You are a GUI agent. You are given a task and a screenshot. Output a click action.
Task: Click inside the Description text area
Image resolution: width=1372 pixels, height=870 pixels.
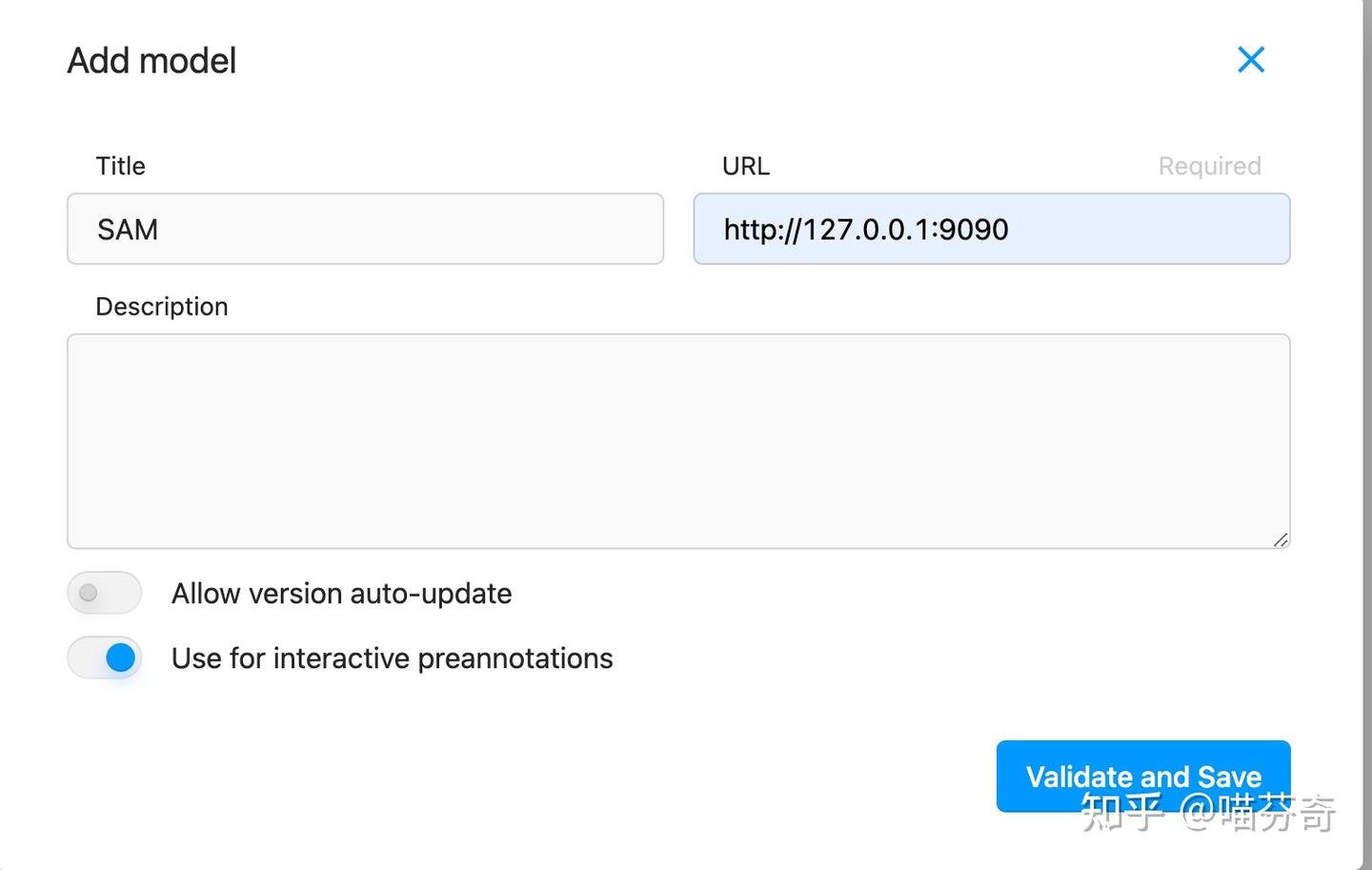[678, 440]
